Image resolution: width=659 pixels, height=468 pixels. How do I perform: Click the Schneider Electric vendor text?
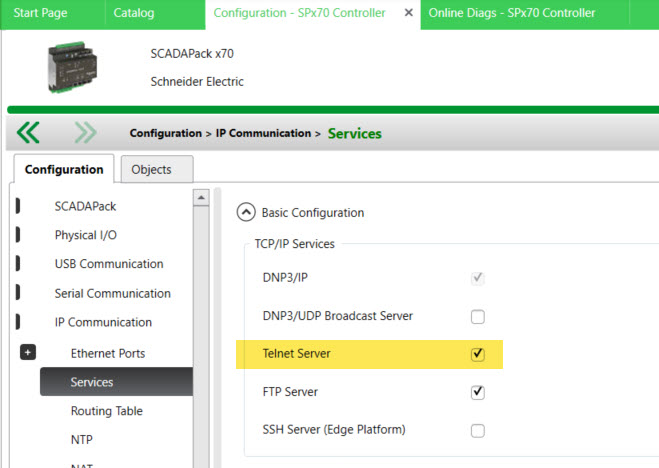click(x=197, y=82)
